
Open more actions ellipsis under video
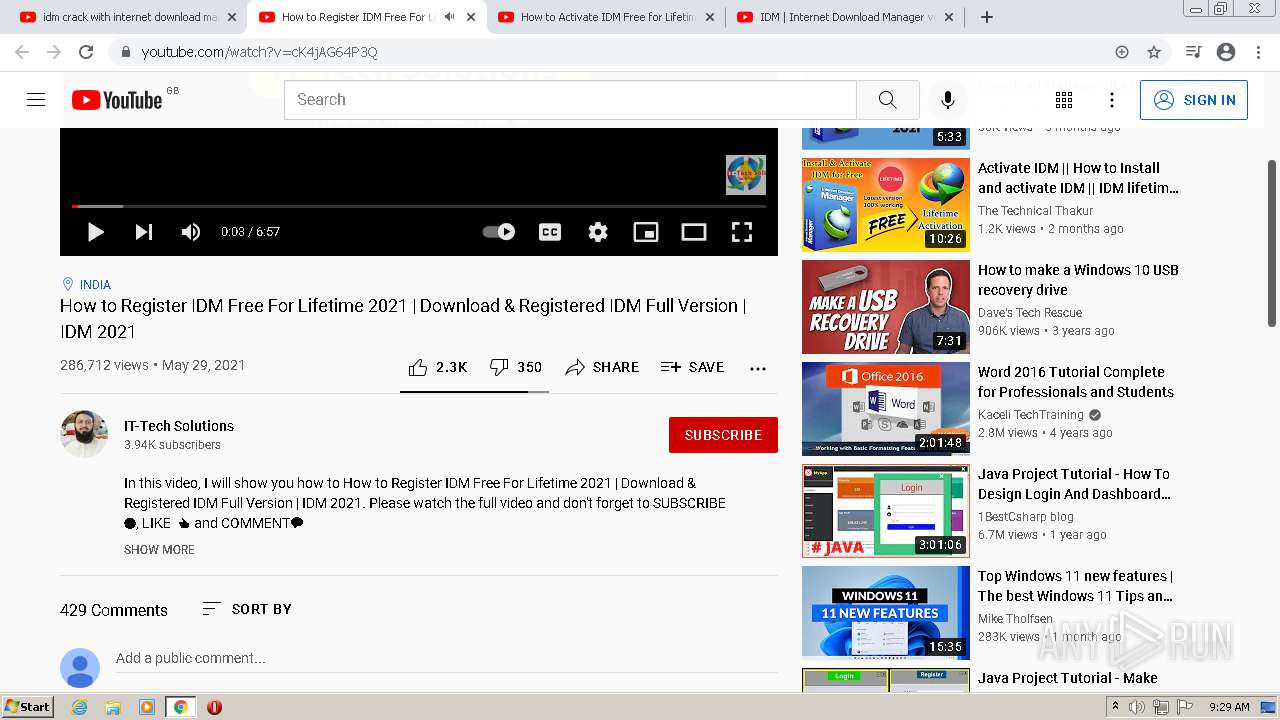pos(758,368)
